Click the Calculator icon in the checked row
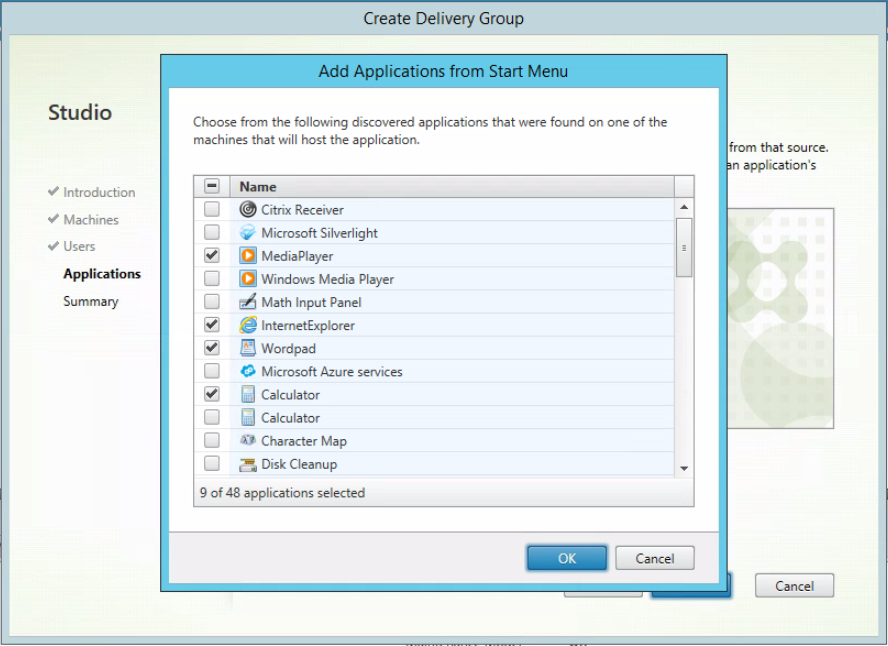The height and width of the screenshot is (646, 888). point(247,395)
